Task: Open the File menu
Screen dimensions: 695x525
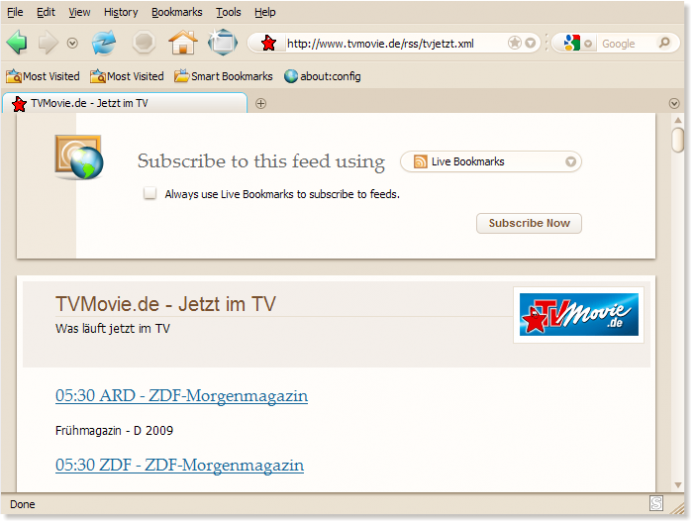Action: click(x=15, y=12)
